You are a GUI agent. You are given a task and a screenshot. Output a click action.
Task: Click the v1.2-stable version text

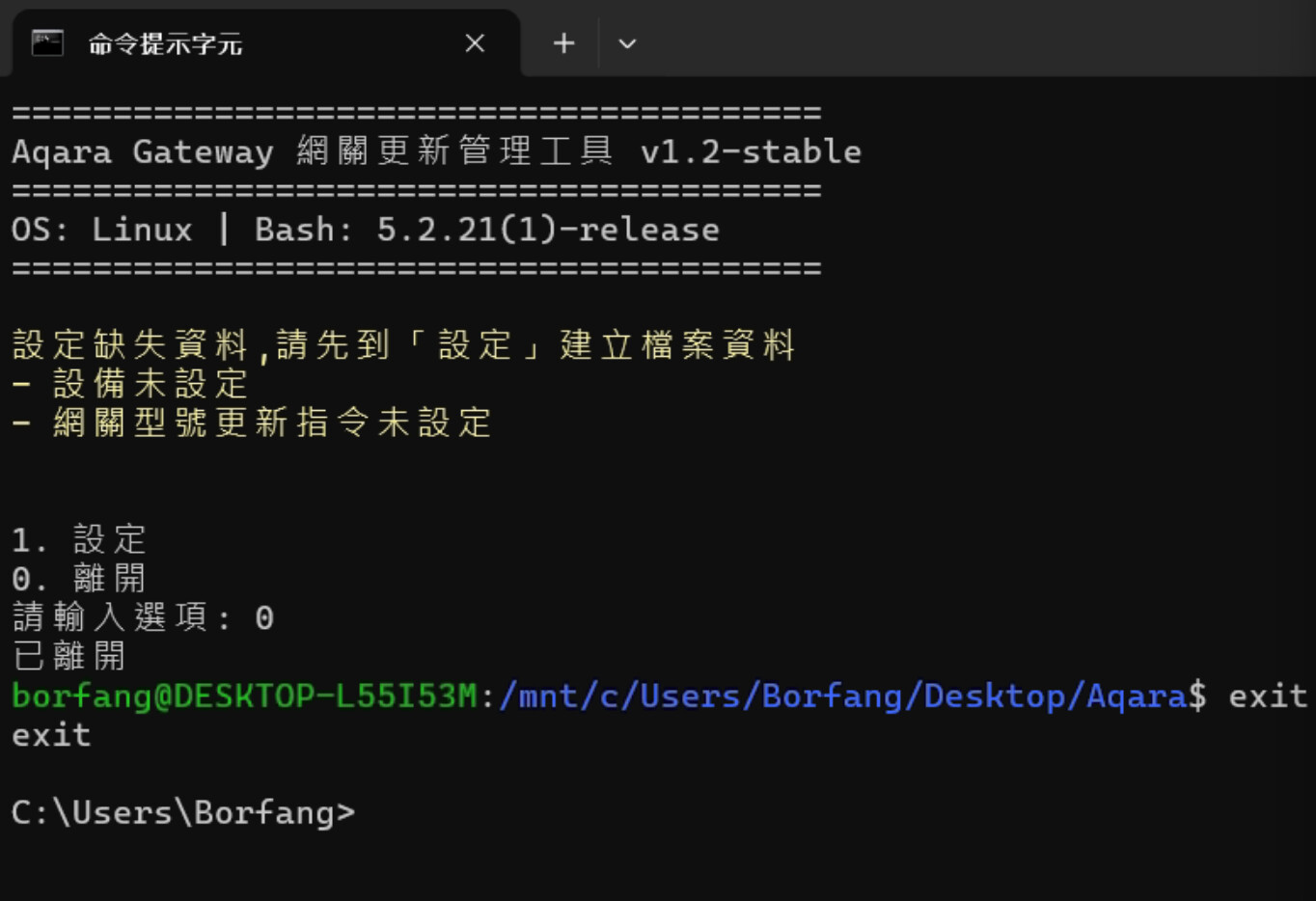click(751, 151)
